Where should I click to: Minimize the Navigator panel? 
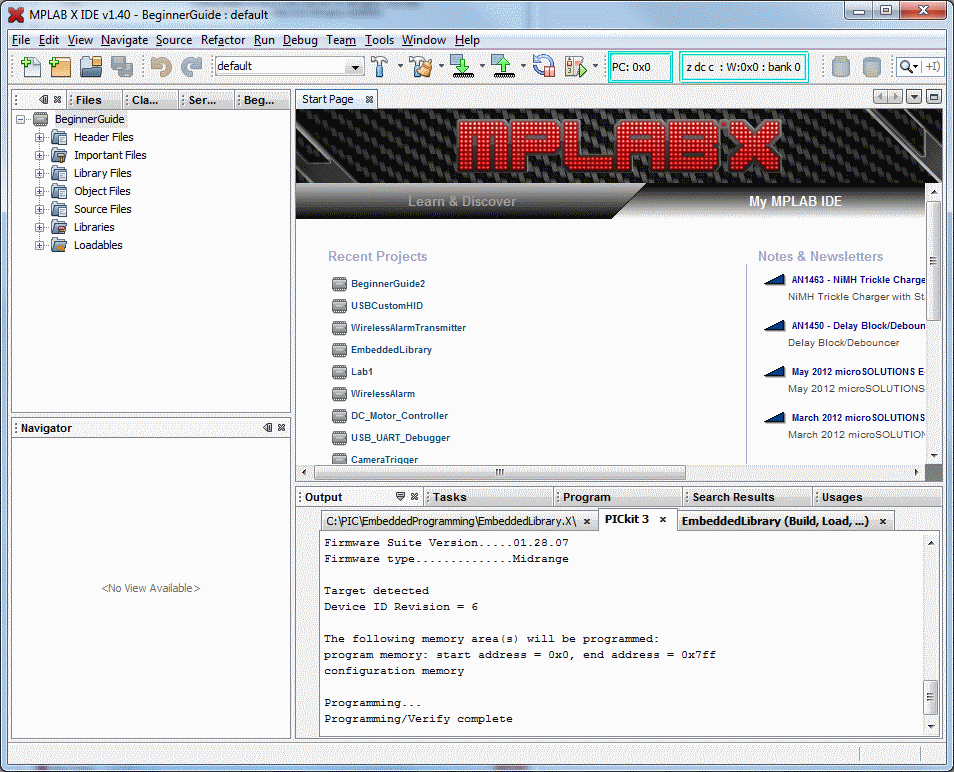click(x=268, y=428)
